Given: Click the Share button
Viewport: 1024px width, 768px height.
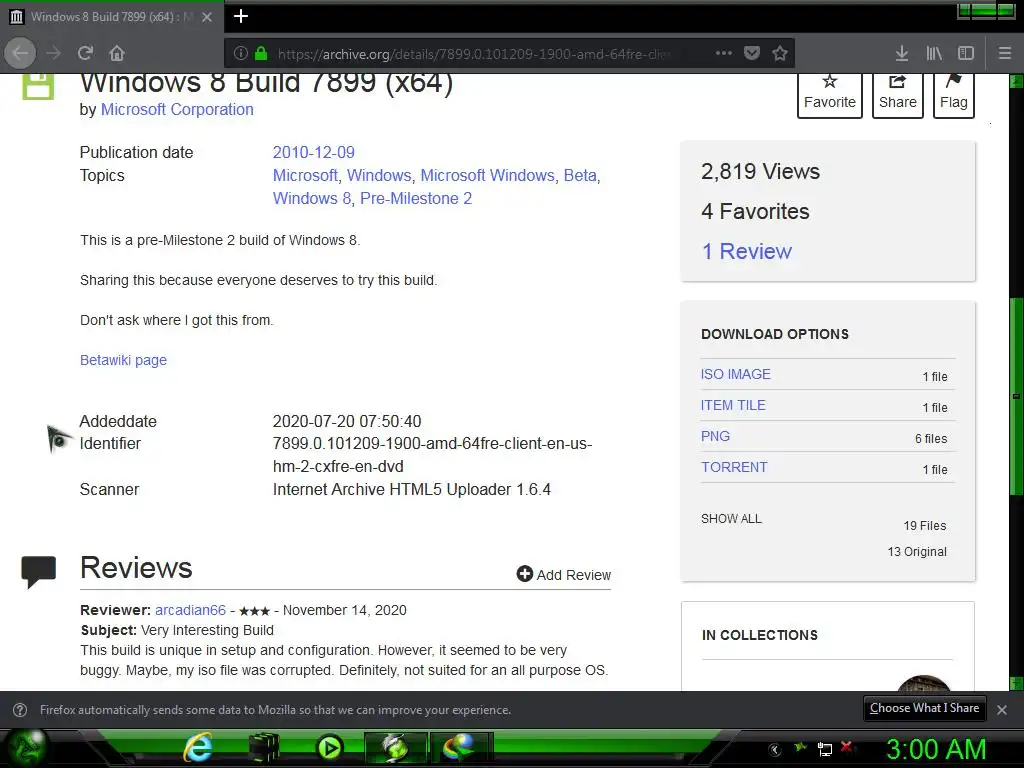Looking at the screenshot, I should tap(897, 95).
